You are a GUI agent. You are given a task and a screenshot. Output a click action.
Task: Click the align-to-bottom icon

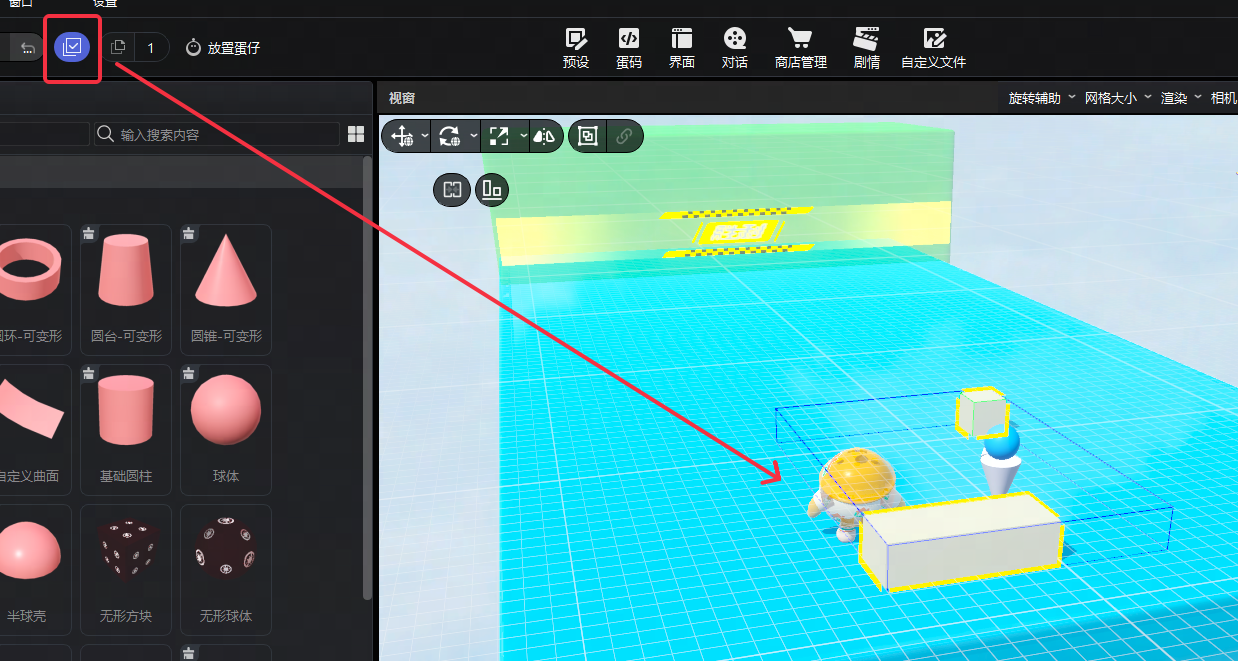[492, 189]
